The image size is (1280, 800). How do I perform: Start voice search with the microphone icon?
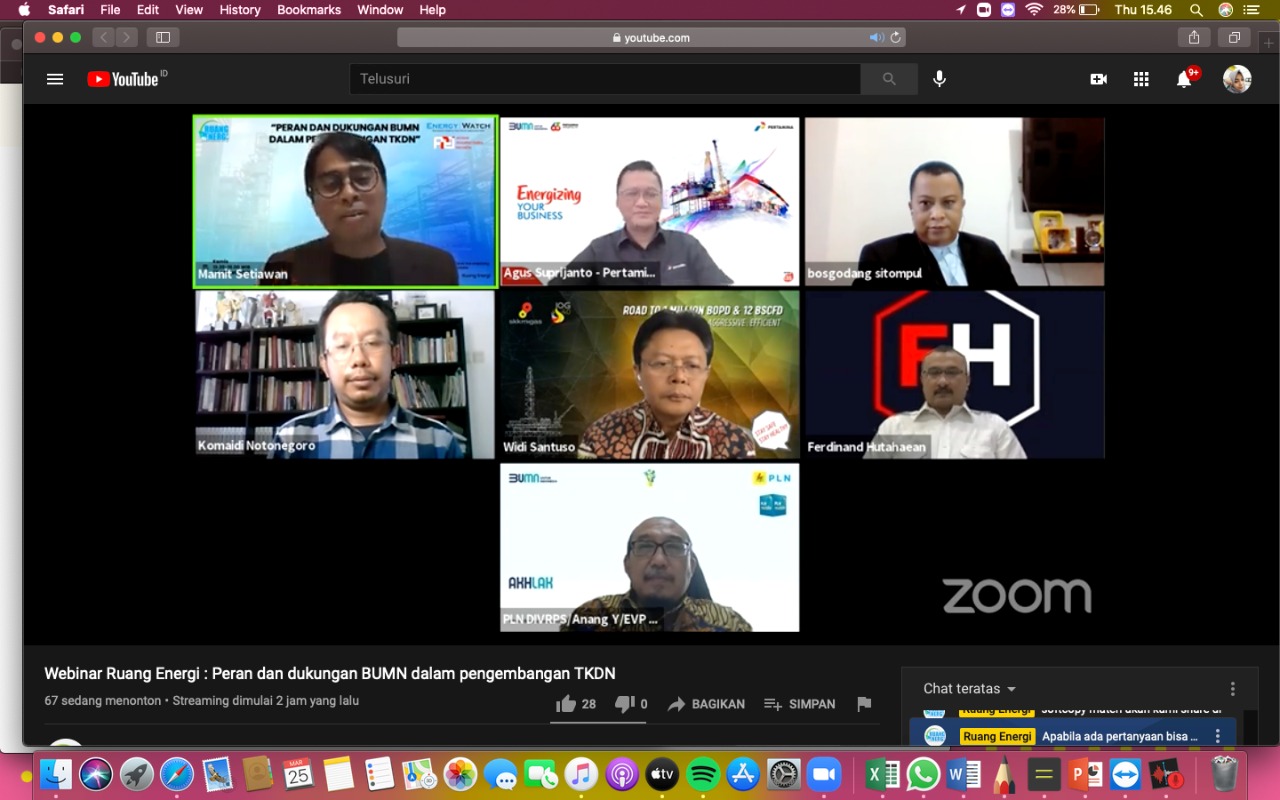pyautogui.click(x=939, y=79)
